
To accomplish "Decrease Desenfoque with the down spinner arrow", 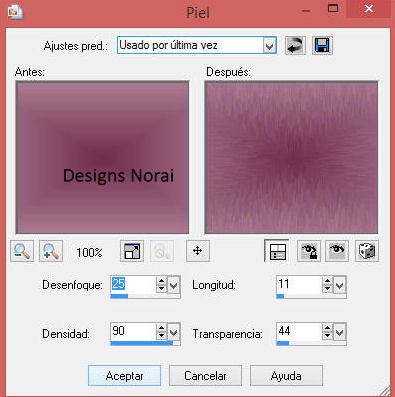I will [x=162, y=289].
